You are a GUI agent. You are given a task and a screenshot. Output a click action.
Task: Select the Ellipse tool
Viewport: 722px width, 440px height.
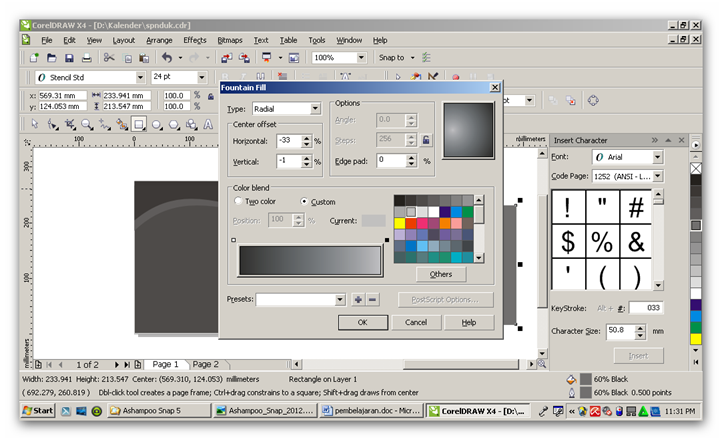[x=157, y=124]
